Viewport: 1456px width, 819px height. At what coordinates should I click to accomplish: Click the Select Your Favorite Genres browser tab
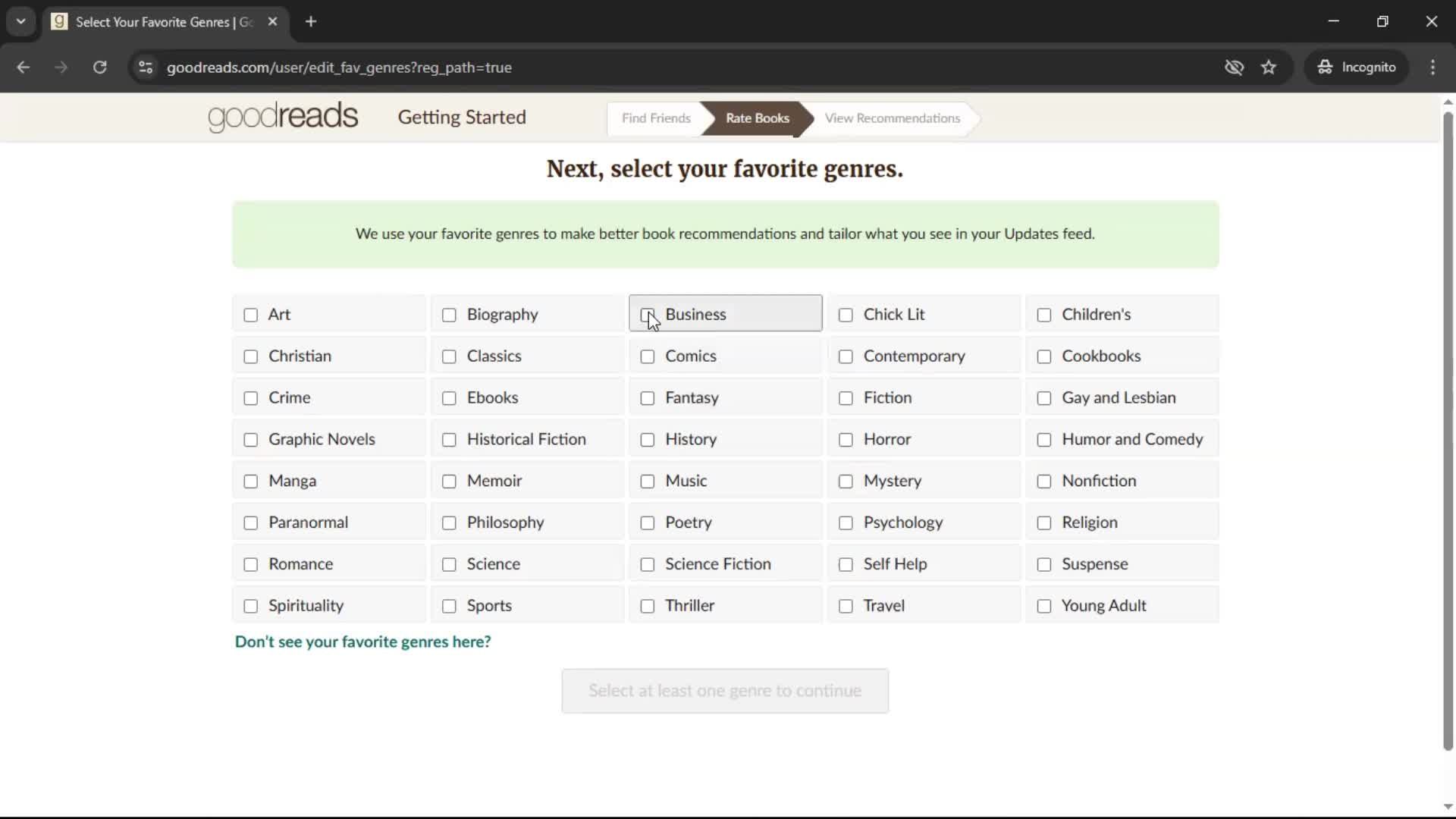click(x=165, y=22)
